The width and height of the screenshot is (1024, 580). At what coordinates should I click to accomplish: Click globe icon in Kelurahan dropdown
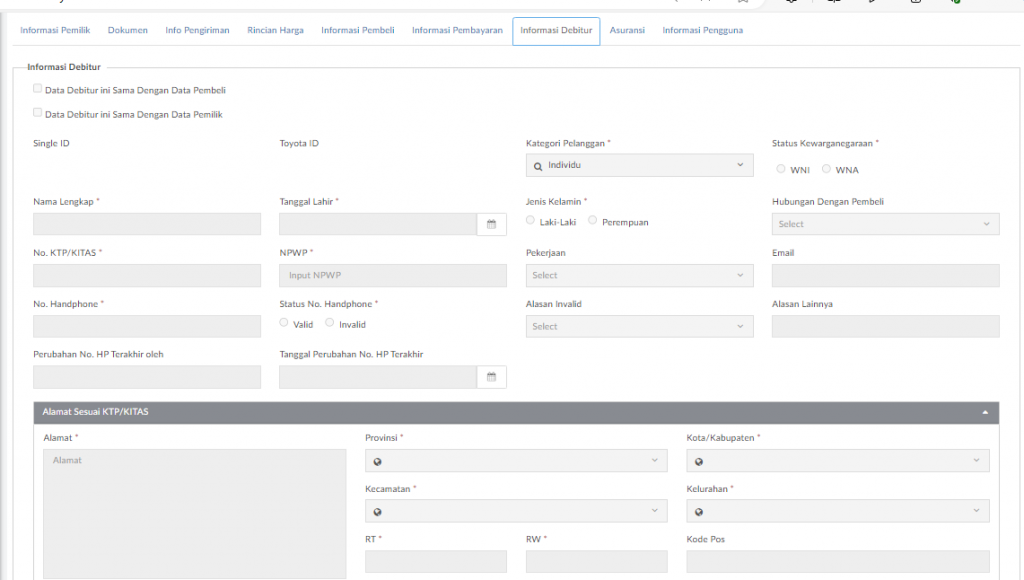click(699, 512)
